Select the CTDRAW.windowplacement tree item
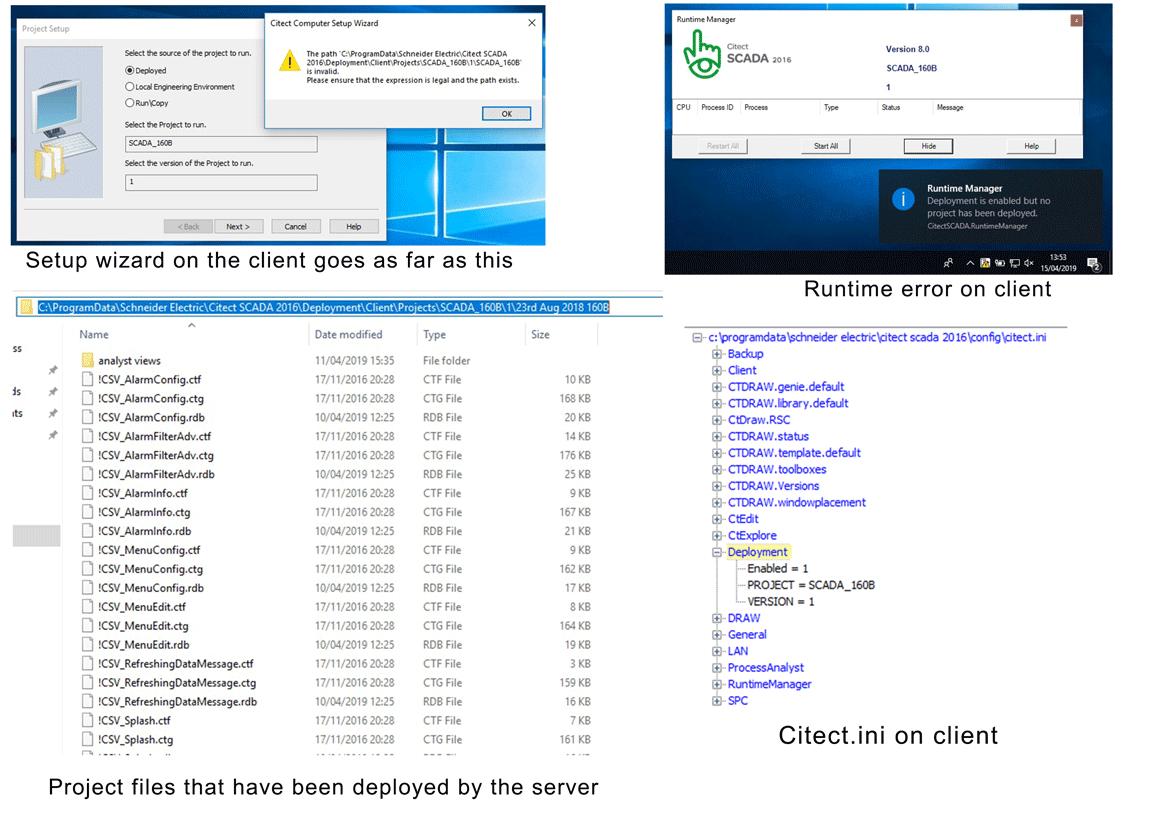Image resolution: width=1158 pixels, height=819 pixels. tap(797, 502)
